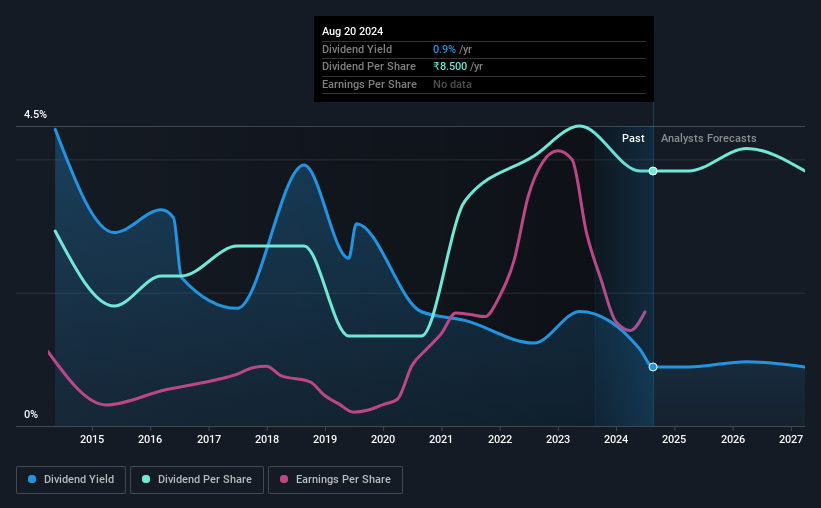This screenshot has width=821, height=508.
Task: Toggle the Earnings Per Share legend button
Action: (x=335, y=480)
